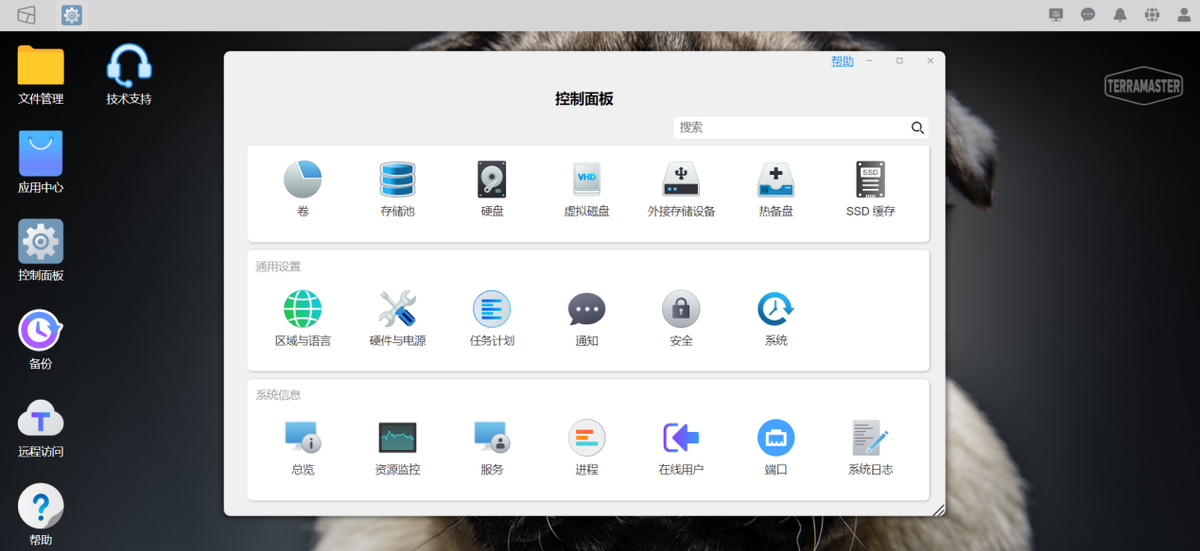Open the notifications bell in top bar

1120,15
